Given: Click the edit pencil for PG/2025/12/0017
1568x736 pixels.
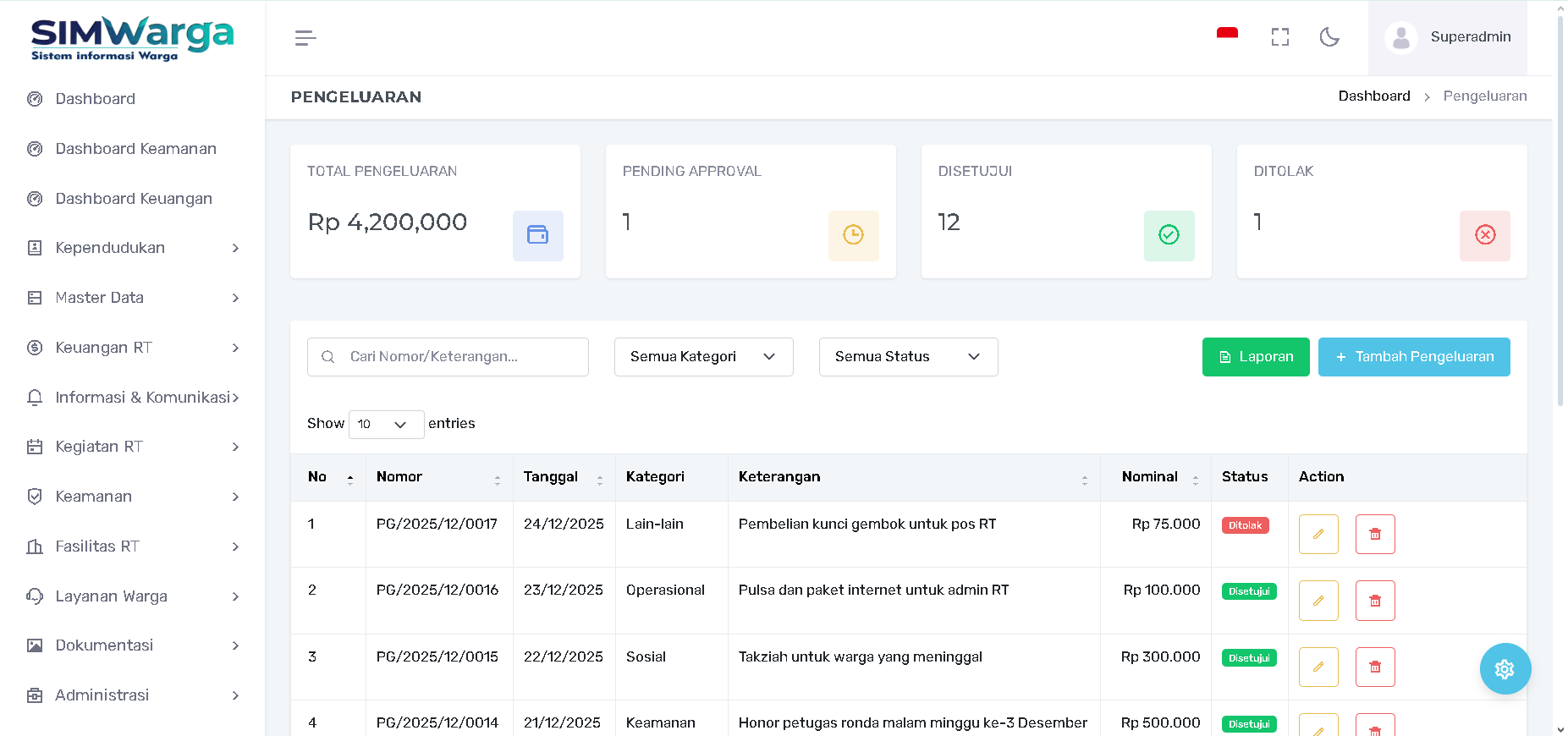Looking at the screenshot, I should tap(1318, 535).
